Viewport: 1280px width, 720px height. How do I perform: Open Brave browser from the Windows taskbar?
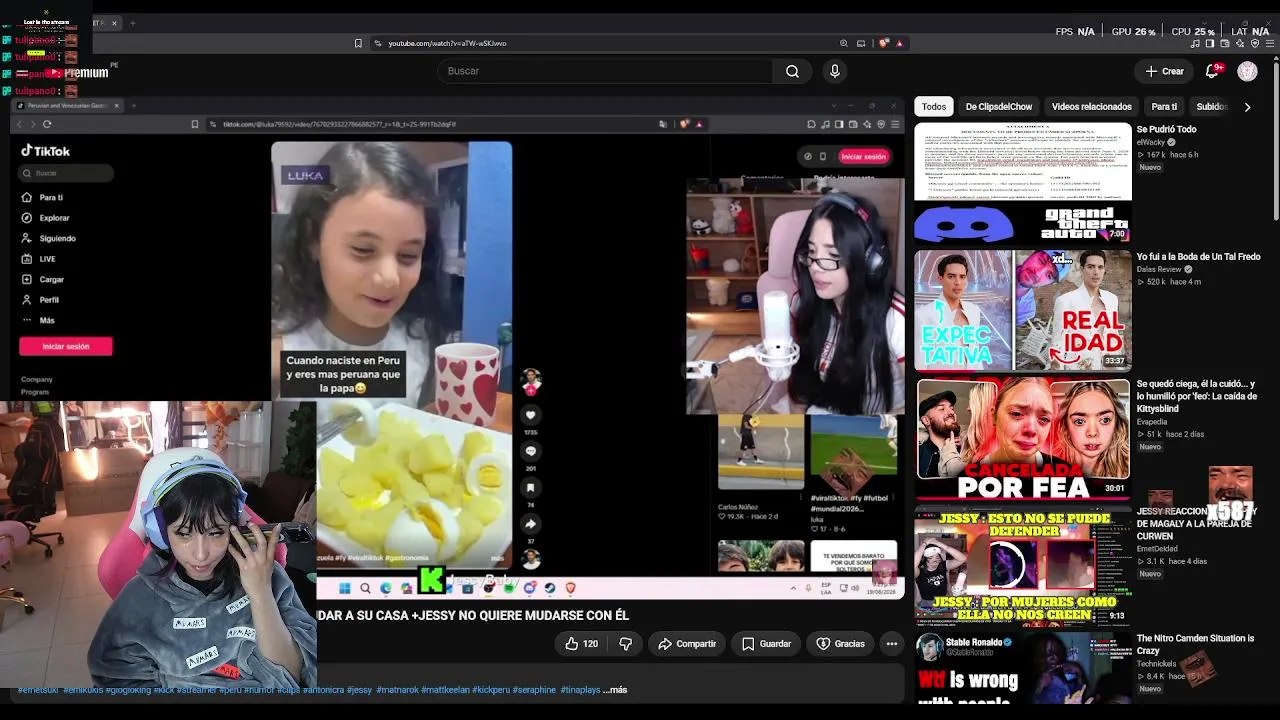coord(571,588)
